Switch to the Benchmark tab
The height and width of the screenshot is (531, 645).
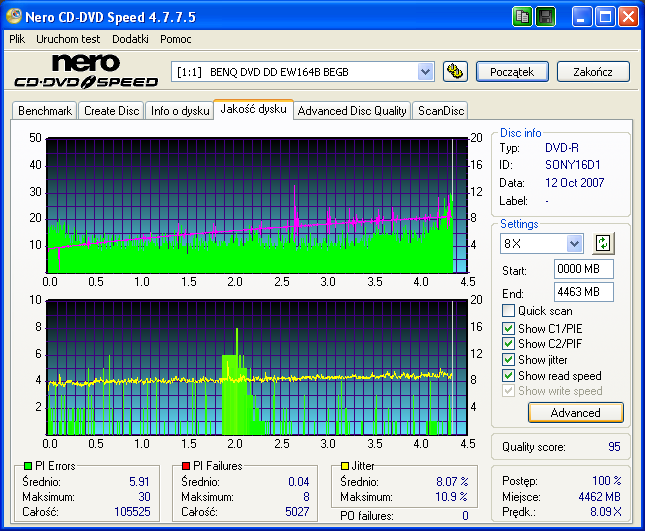click(x=45, y=111)
